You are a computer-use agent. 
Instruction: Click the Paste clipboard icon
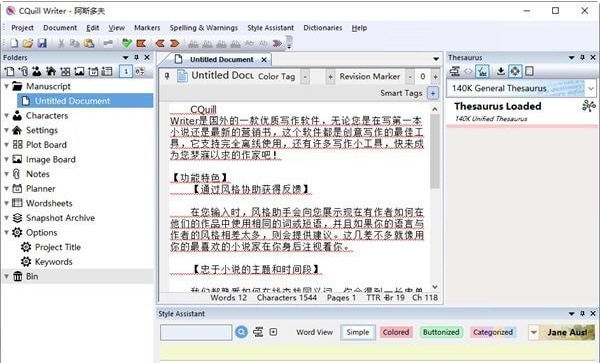pyautogui.click(x=89, y=43)
